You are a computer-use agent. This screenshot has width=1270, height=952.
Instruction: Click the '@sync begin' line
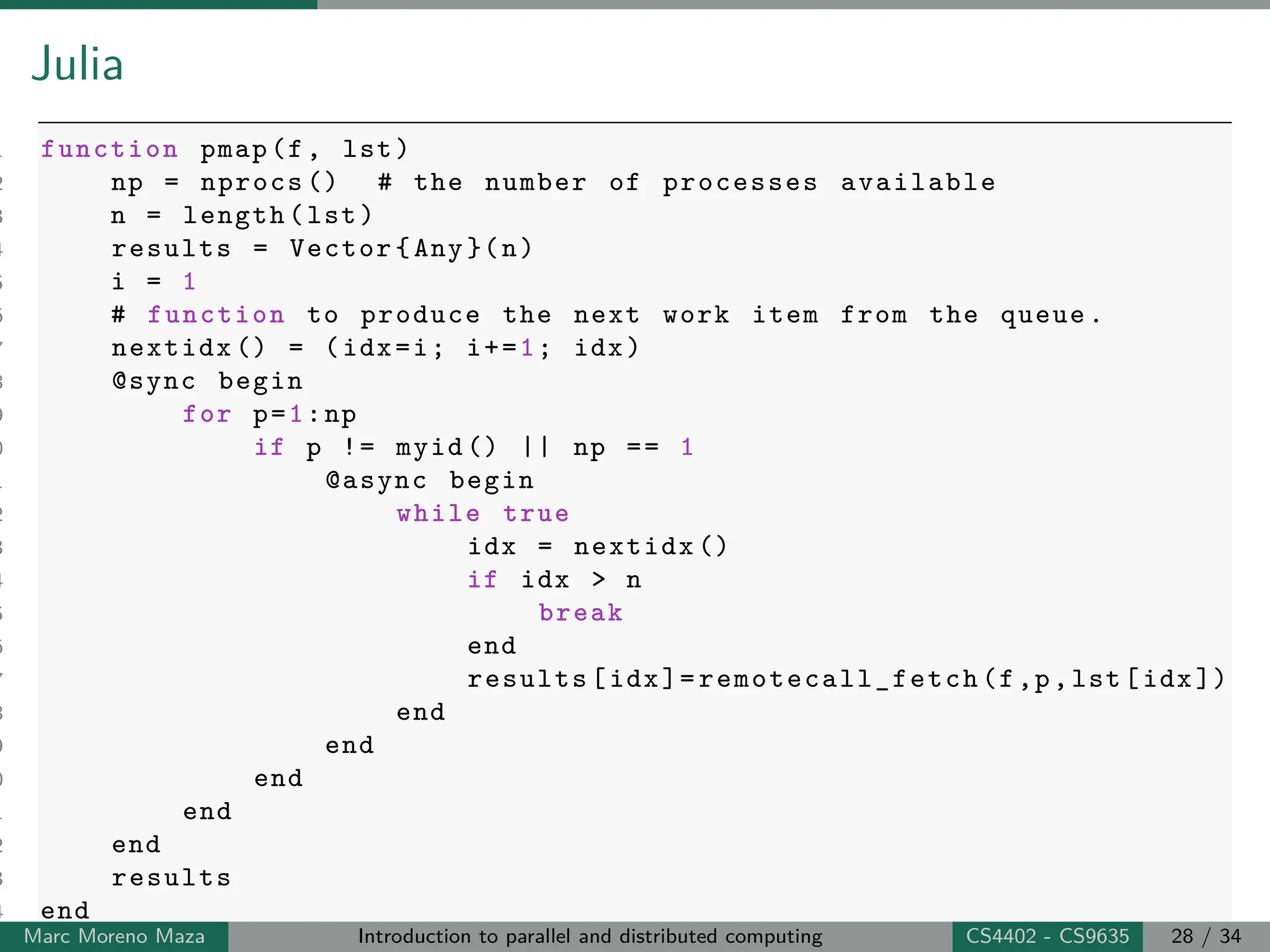pyautogui.click(x=207, y=381)
